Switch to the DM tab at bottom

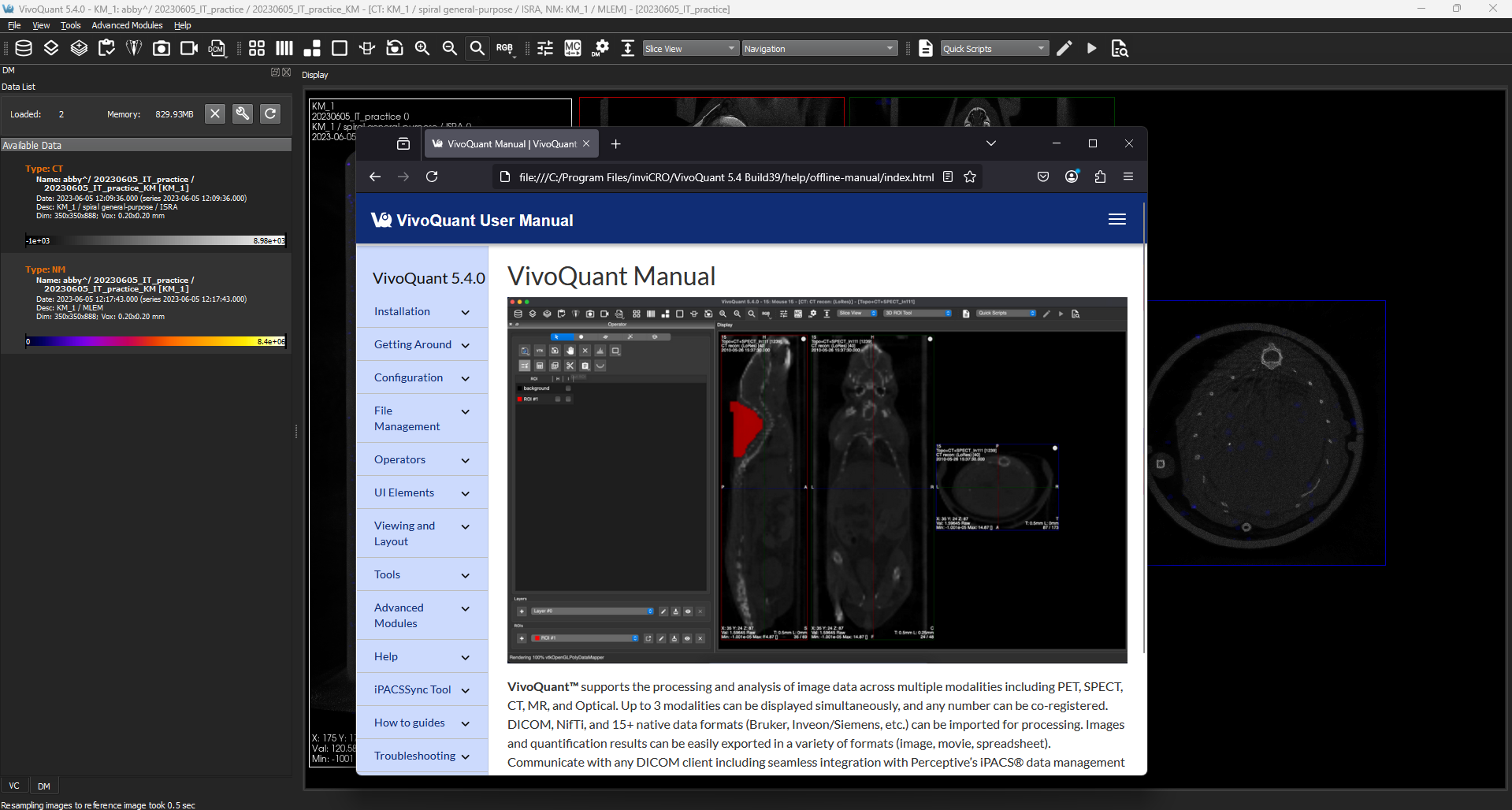pyautogui.click(x=44, y=786)
